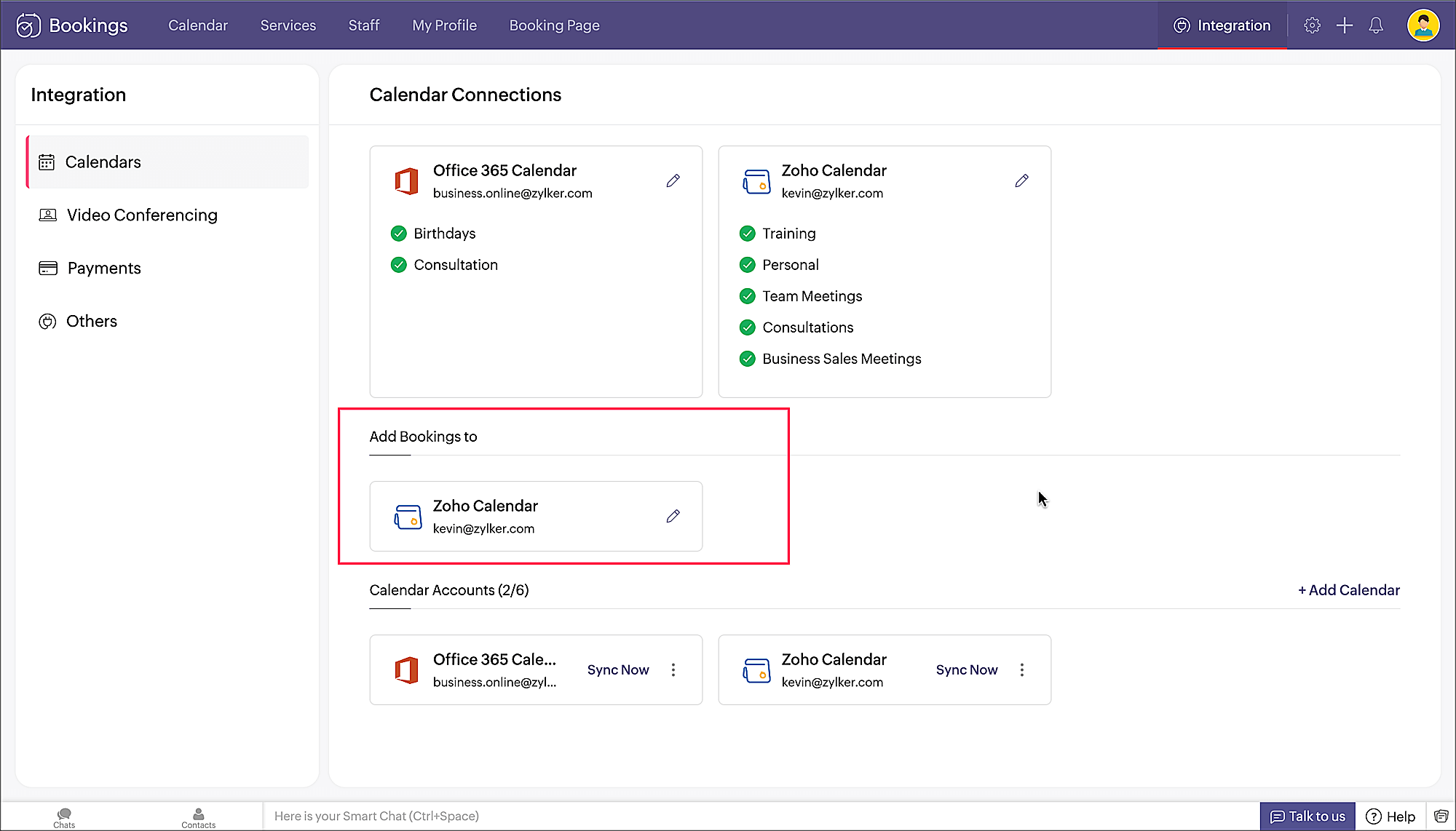Open Payments integrations
1456x831 pixels.
(167, 269)
